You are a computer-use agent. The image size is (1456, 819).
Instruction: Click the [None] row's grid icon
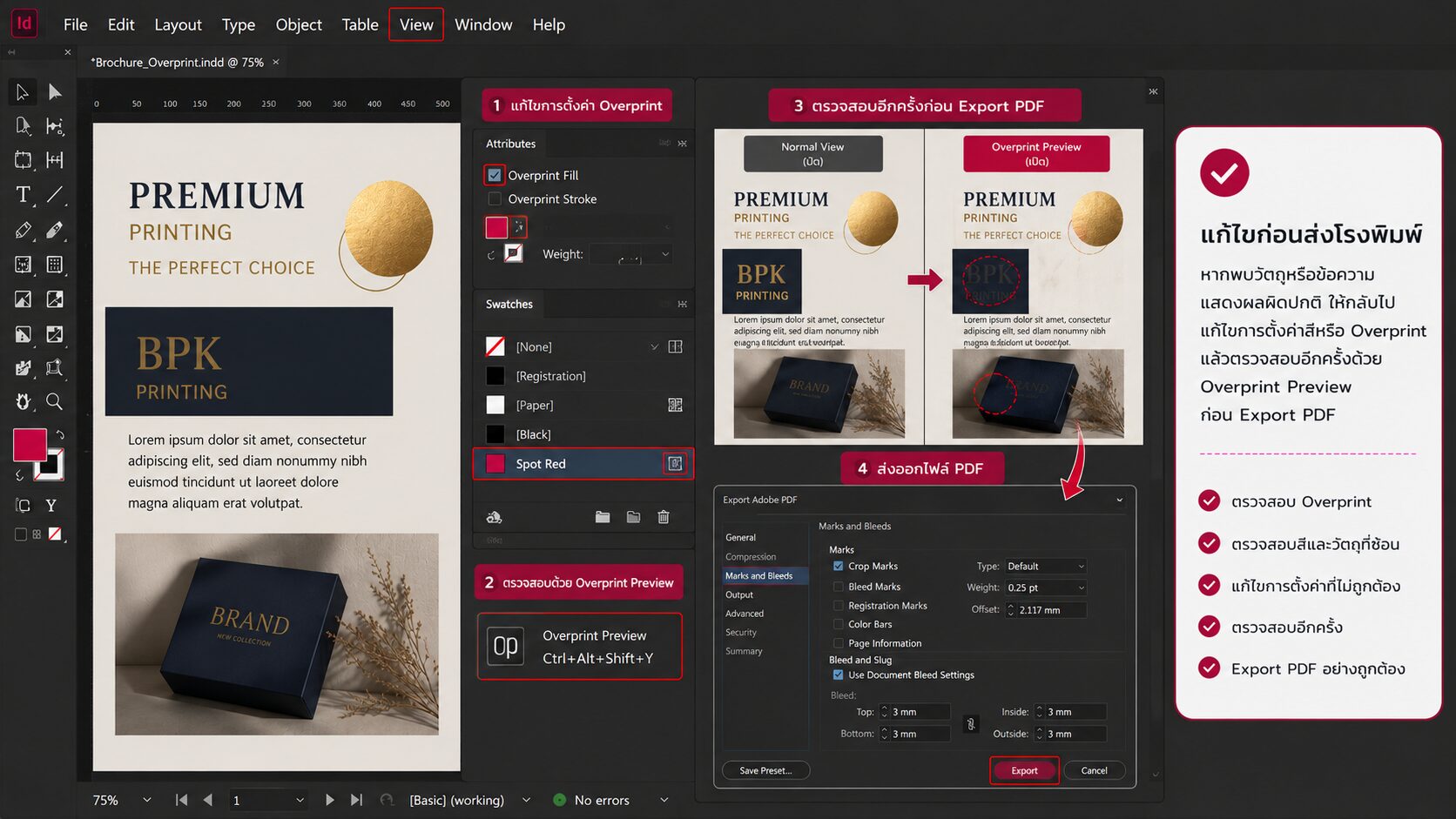point(675,346)
